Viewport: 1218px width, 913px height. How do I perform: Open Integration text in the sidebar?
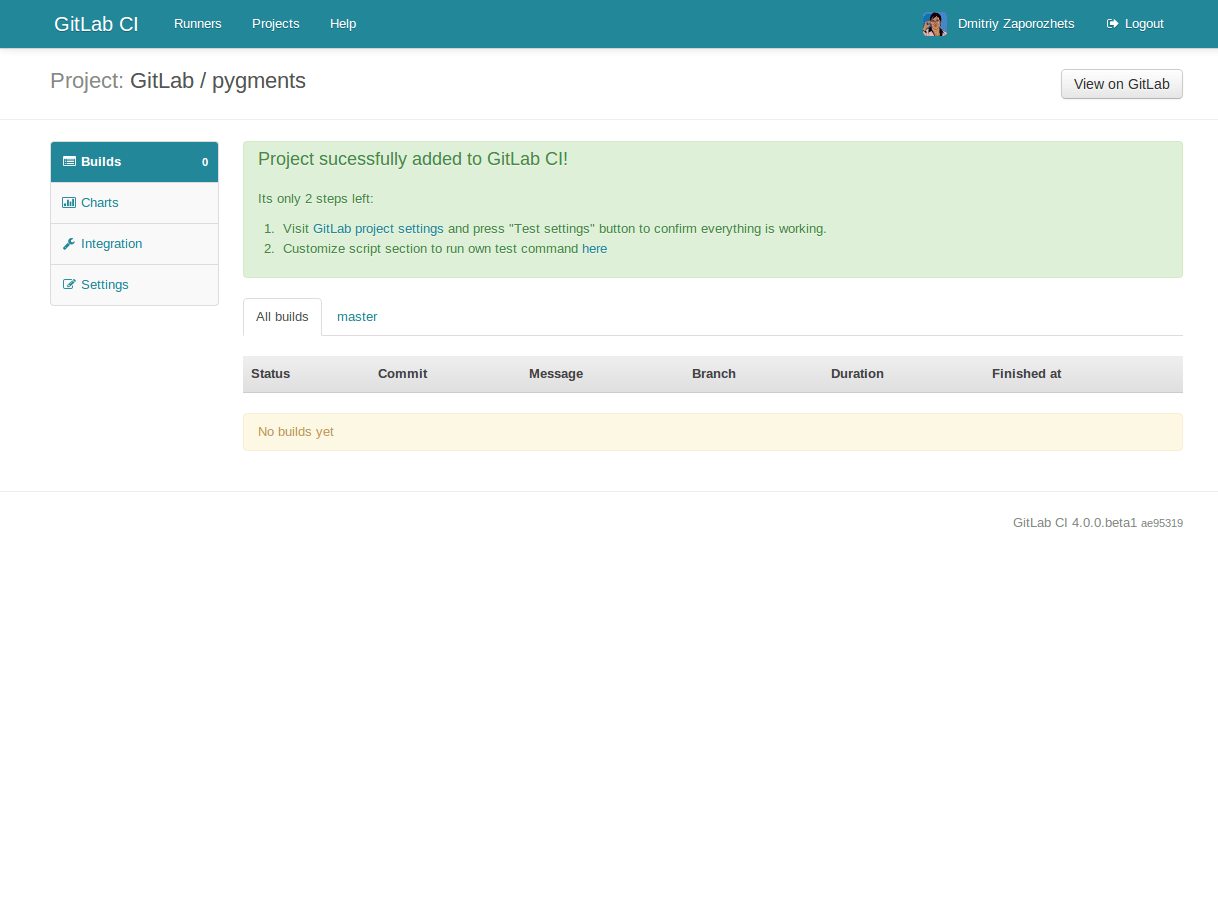pos(112,244)
